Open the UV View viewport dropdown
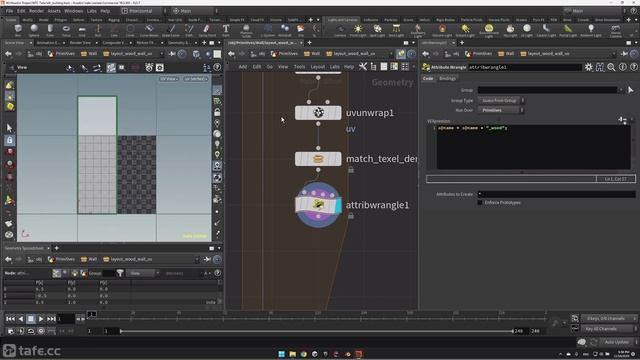The width and height of the screenshot is (640, 360). tap(169, 79)
